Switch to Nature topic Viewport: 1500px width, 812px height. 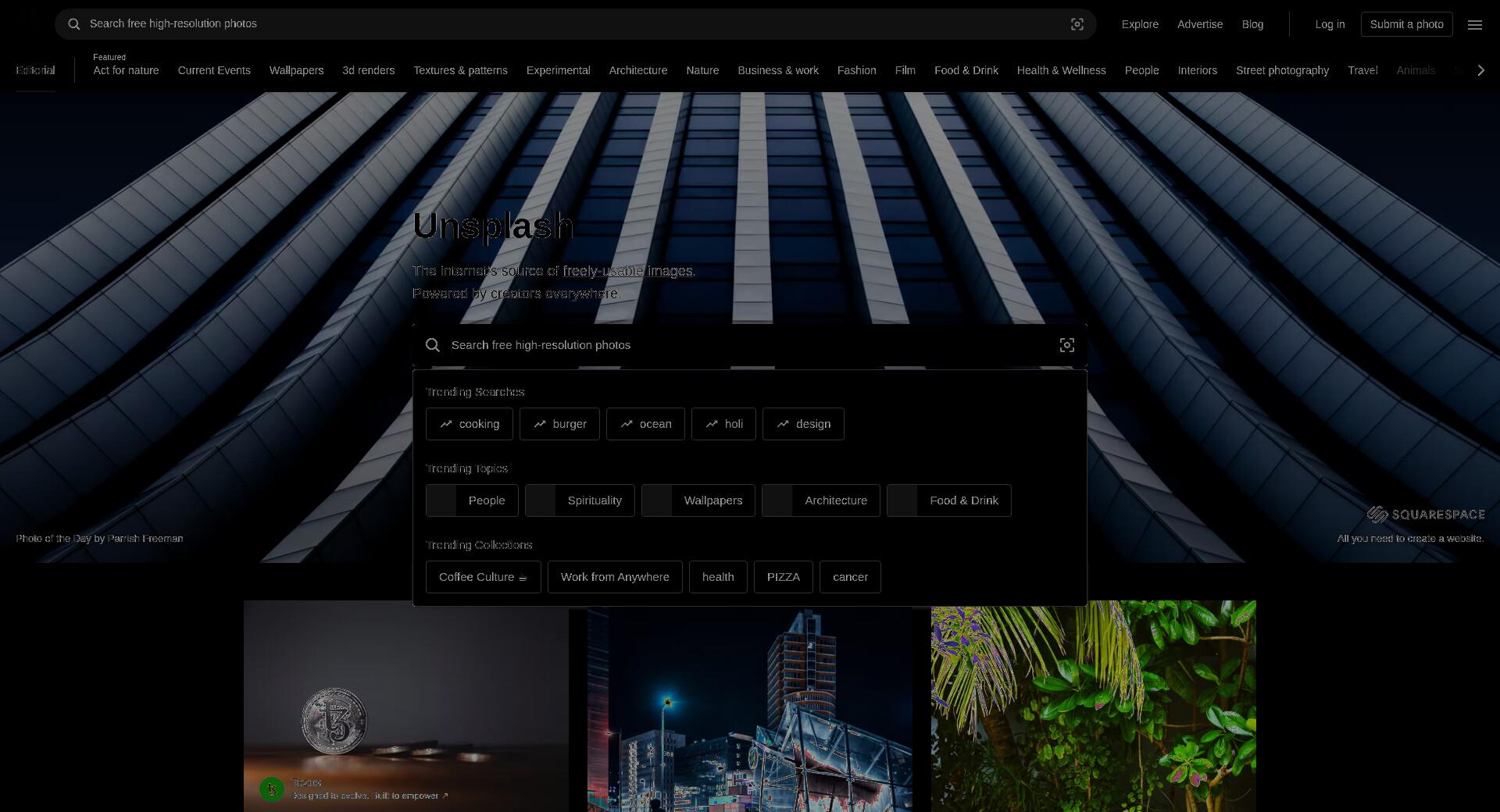[702, 70]
